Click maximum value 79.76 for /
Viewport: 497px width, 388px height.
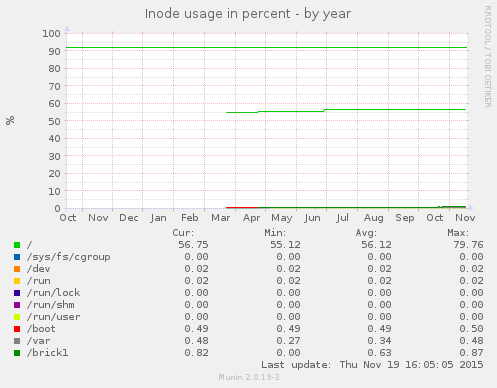[468, 245]
